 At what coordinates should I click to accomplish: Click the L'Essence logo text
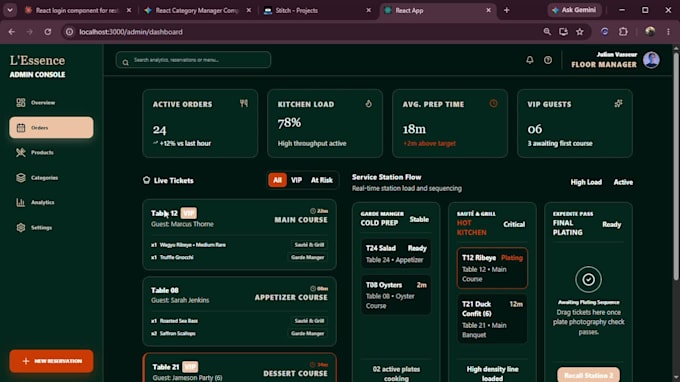pyautogui.click(x=37, y=60)
